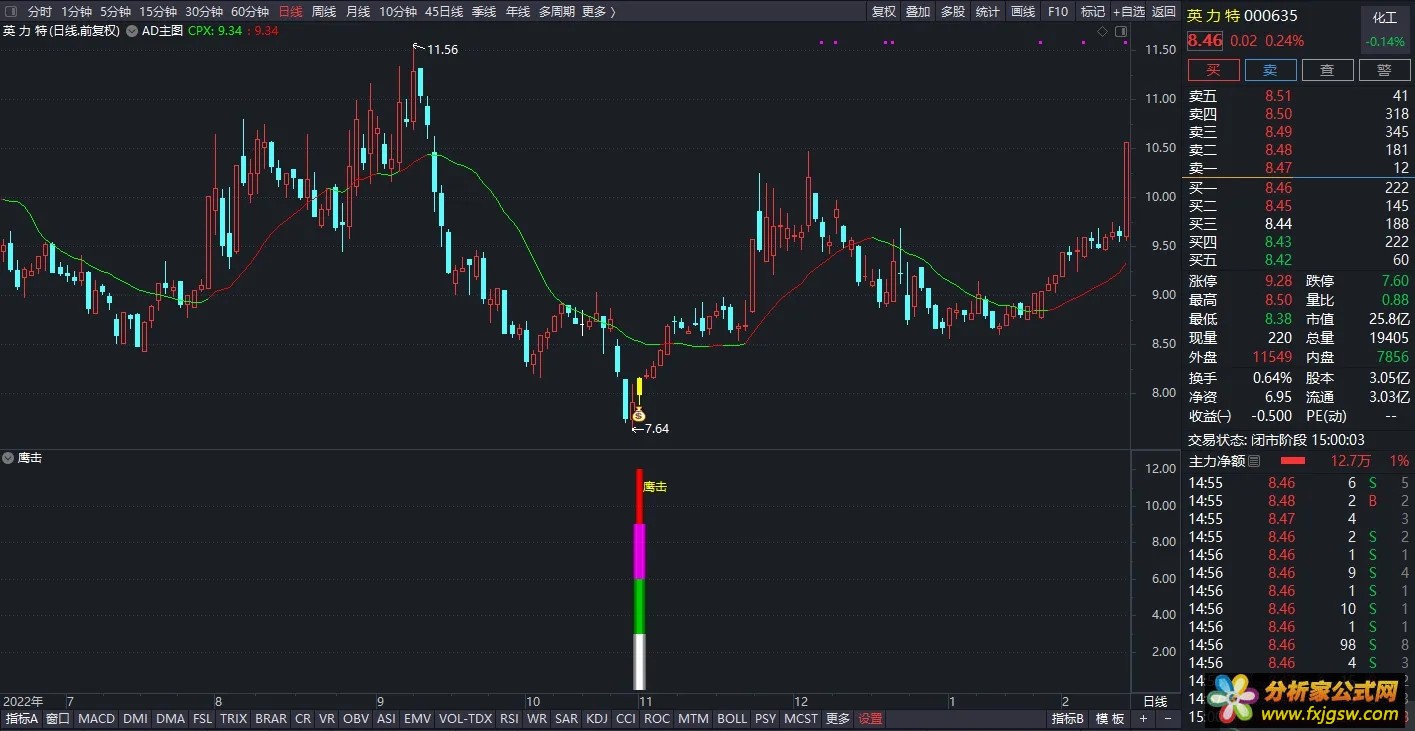1415x731 pixels.
Task: Apply the OBV indicator
Action: click(x=355, y=719)
